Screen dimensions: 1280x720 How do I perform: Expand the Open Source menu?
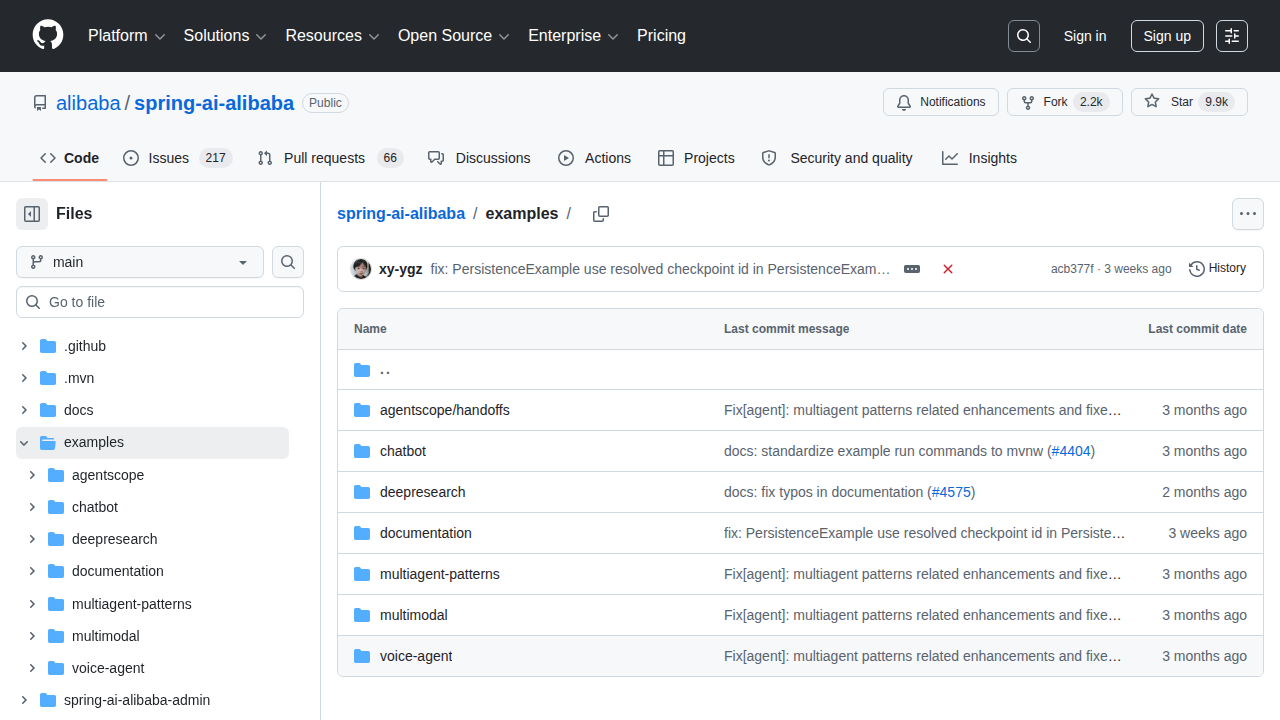pyautogui.click(x=454, y=36)
